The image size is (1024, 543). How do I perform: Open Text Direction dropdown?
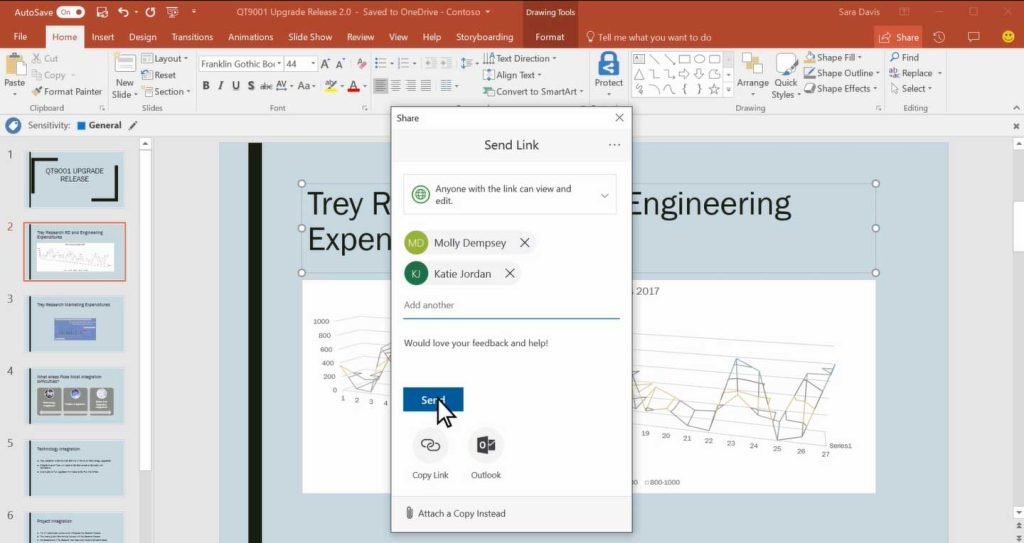(520, 58)
